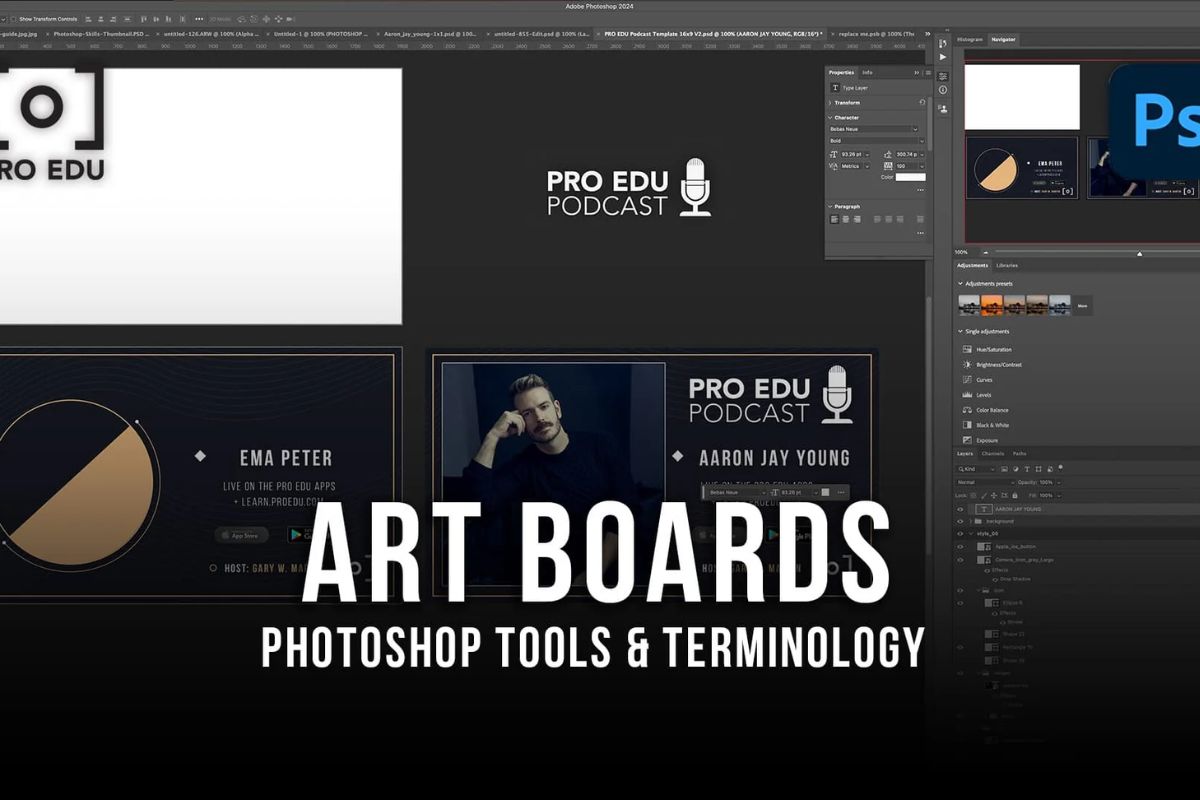Hide the style_00 layer group
The image size is (1200, 800).
(960, 534)
